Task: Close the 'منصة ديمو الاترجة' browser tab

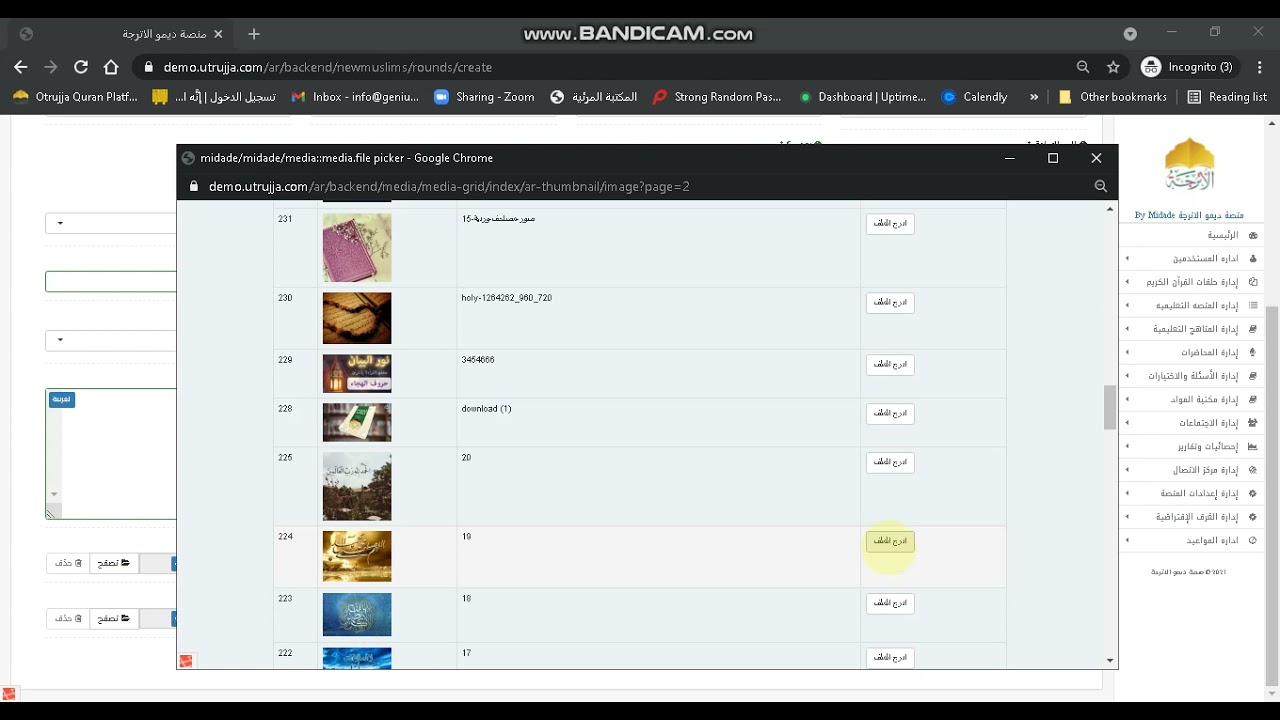Action: pyautogui.click(x=218, y=34)
